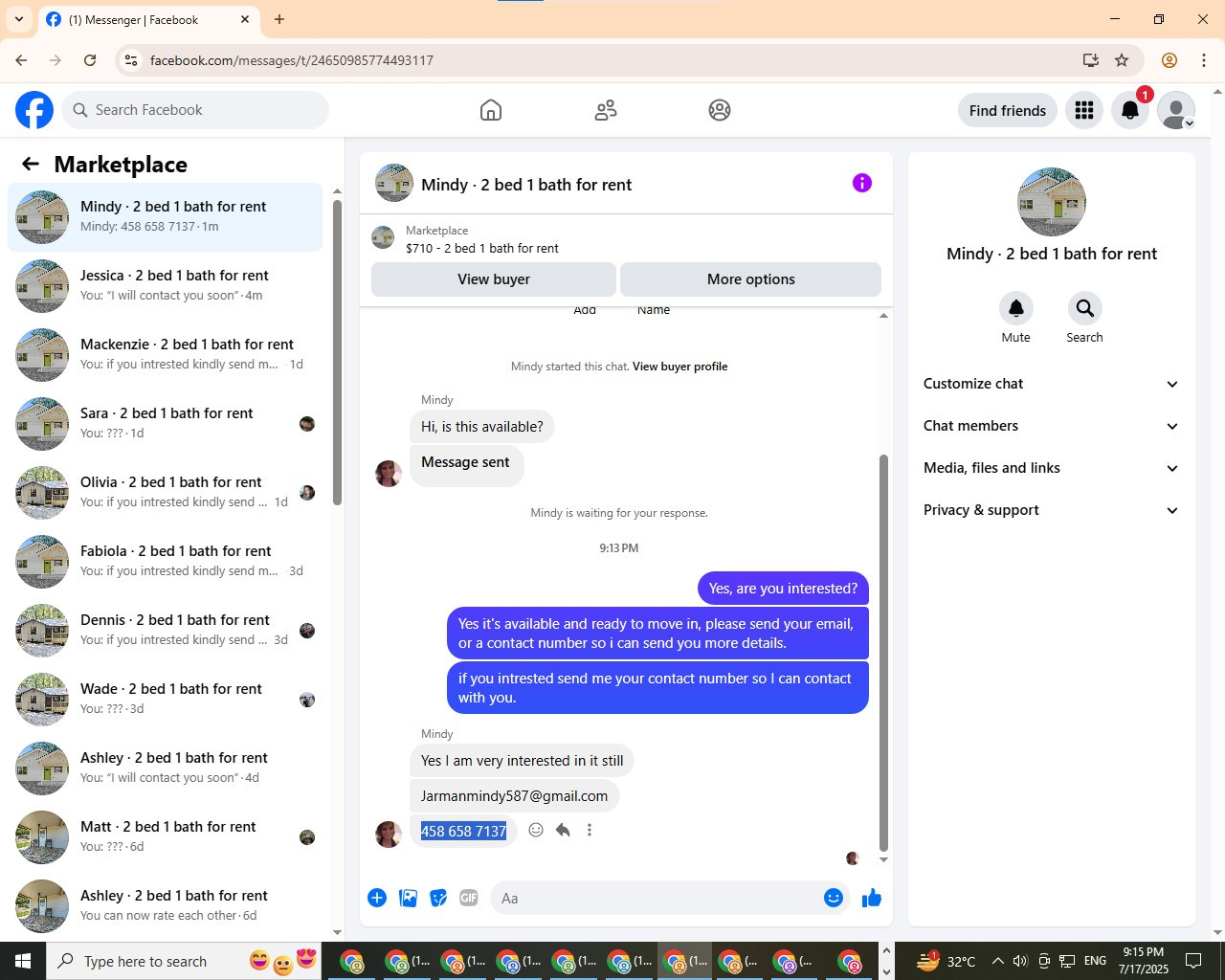Open Matt's 2 bed 1 bath chat

pos(166,837)
